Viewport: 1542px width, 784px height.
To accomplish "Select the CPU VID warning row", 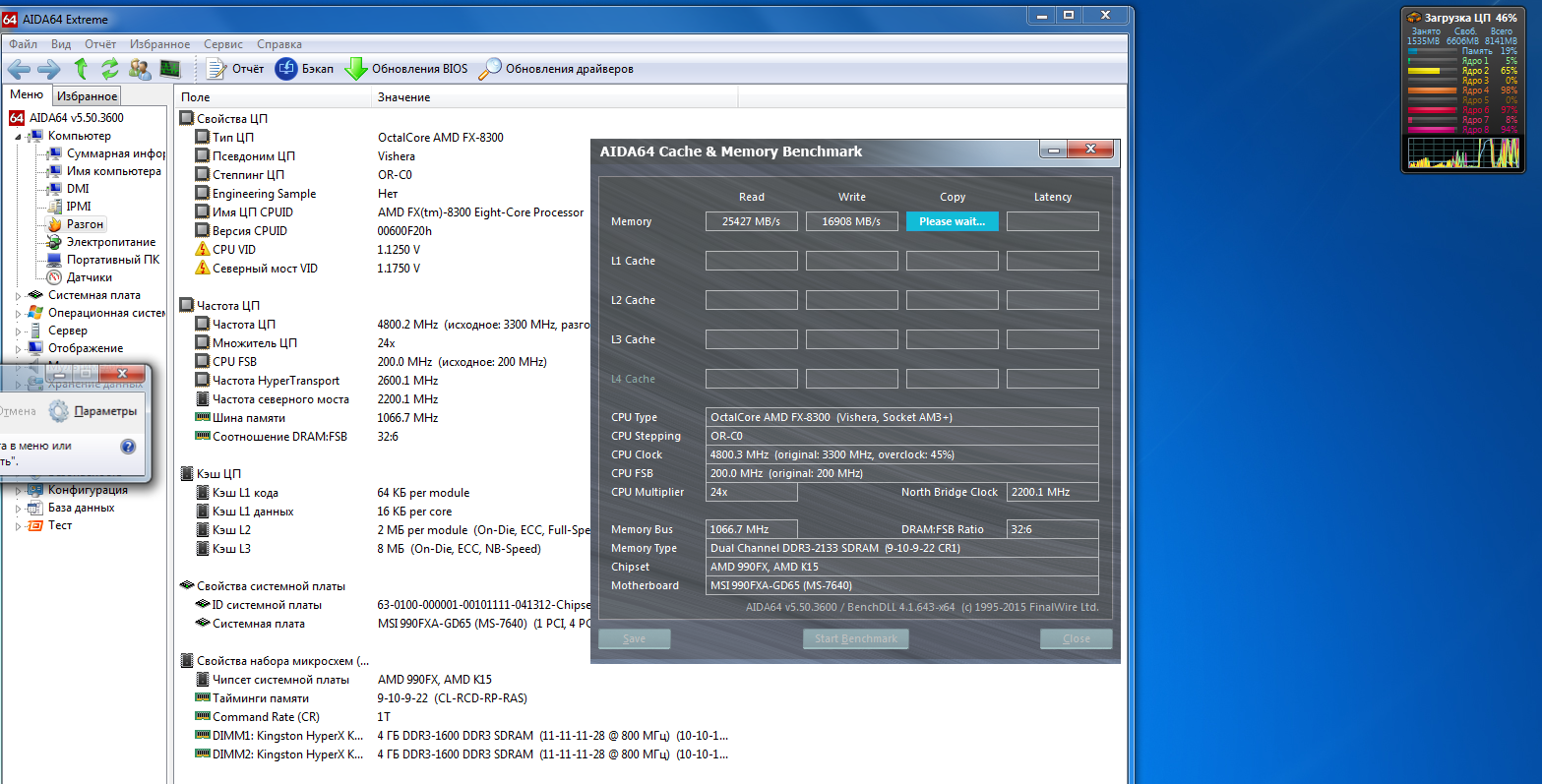I will (x=384, y=250).
